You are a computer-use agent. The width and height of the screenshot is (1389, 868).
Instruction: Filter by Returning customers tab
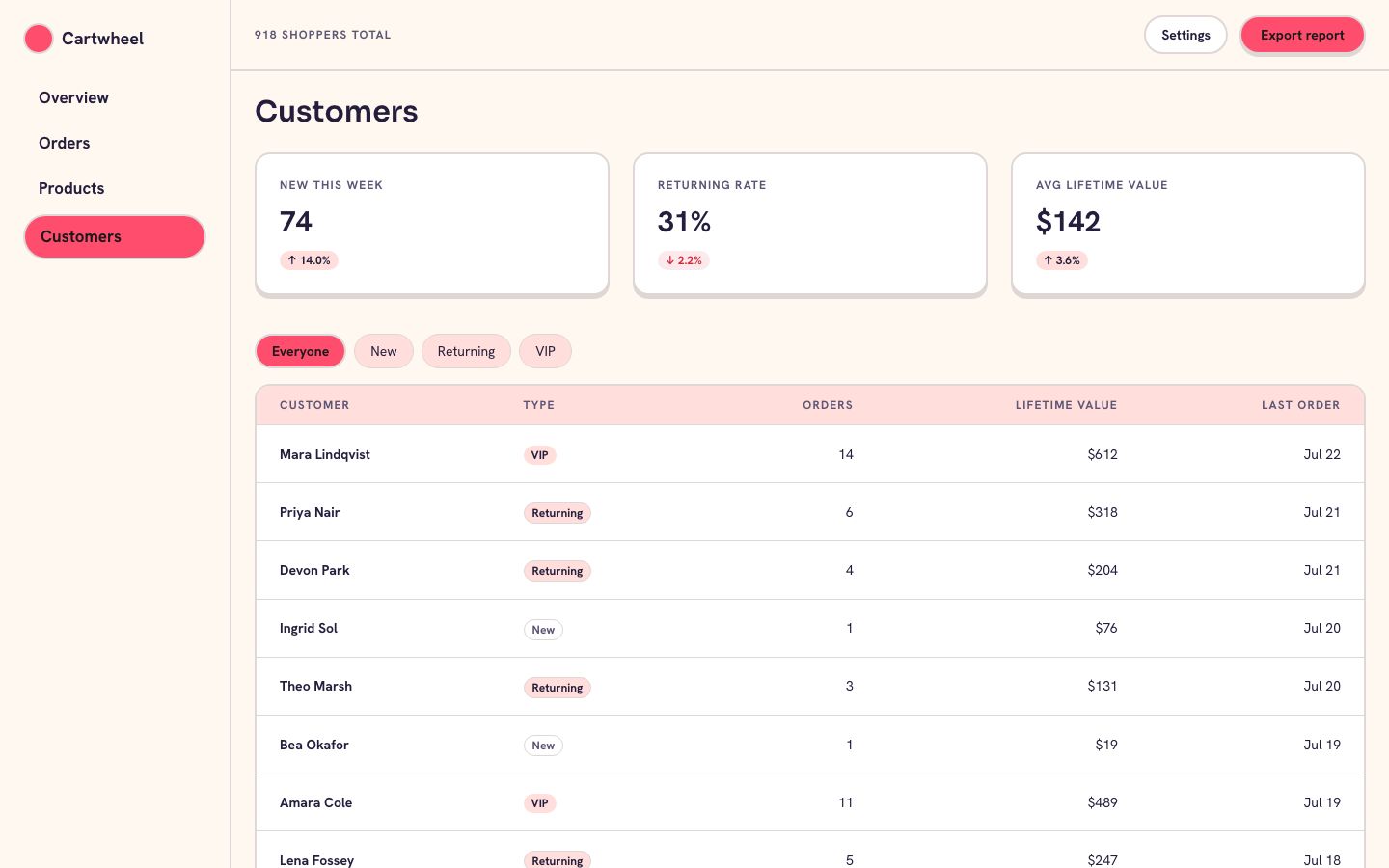466,351
